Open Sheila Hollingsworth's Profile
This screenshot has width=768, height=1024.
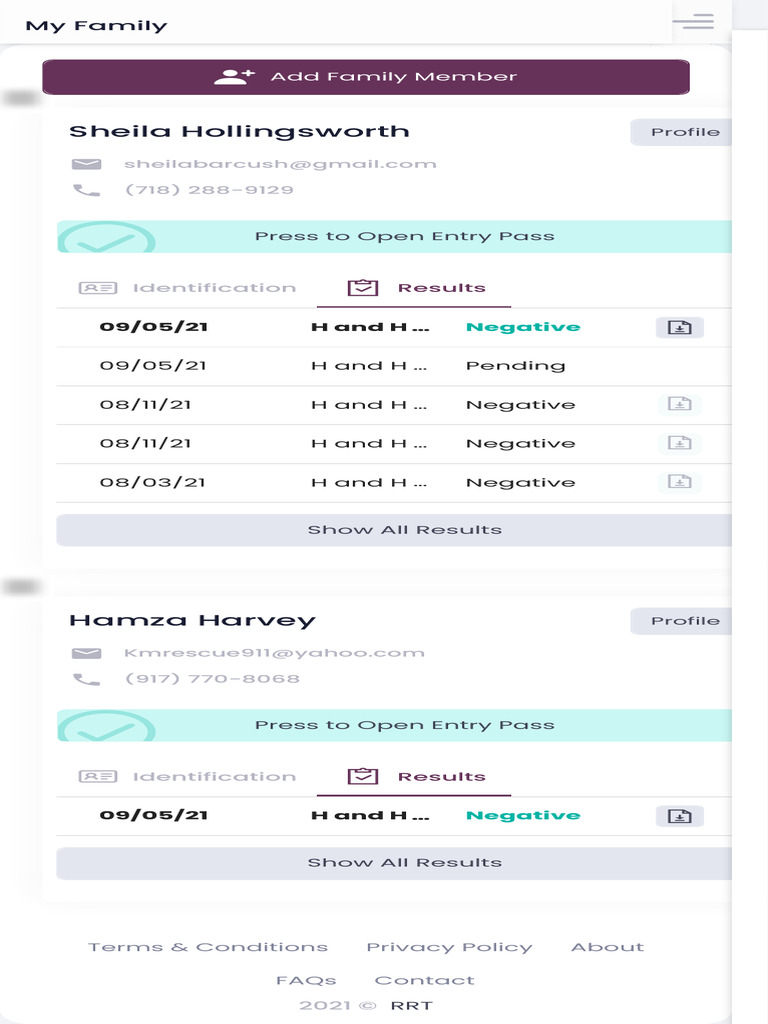684,132
